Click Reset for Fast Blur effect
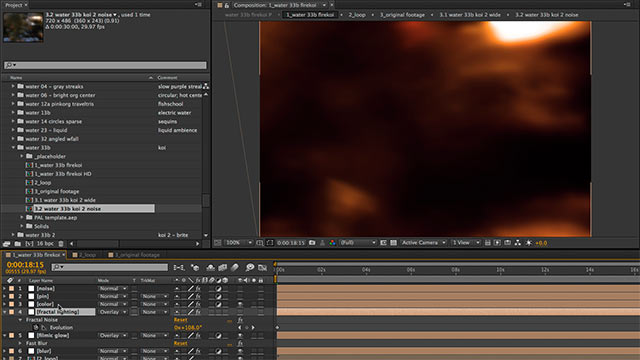This screenshot has height=360, width=640. click(x=180, y=343)
